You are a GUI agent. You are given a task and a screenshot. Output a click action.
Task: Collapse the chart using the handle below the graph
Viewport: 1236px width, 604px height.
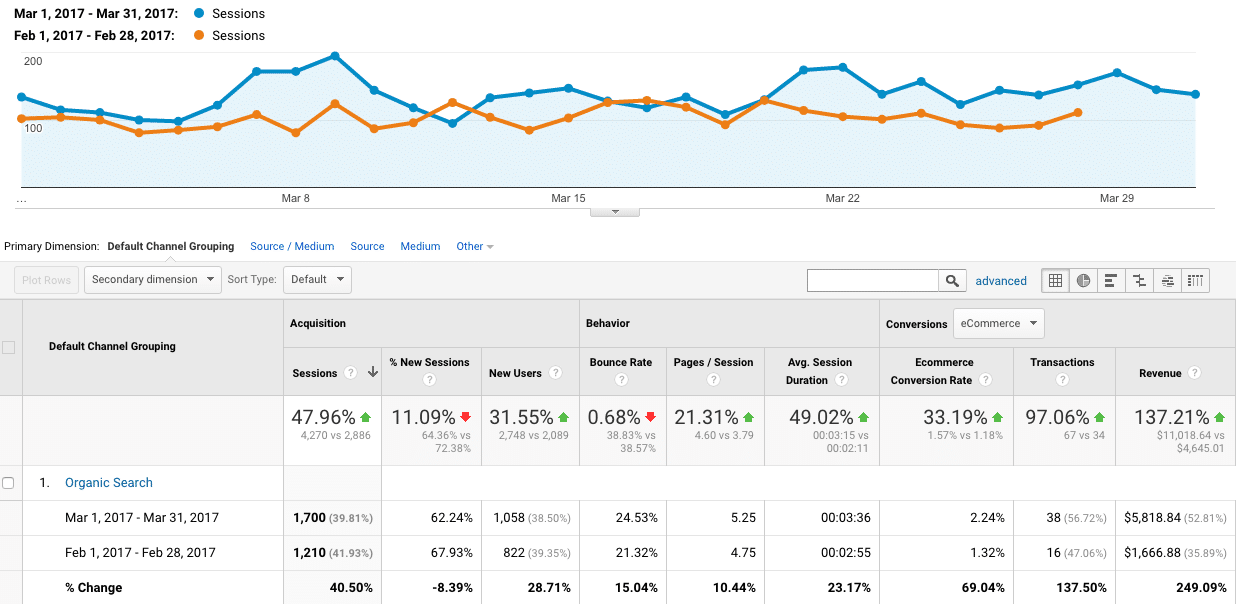pyautogui.click(x=615, y=211)
